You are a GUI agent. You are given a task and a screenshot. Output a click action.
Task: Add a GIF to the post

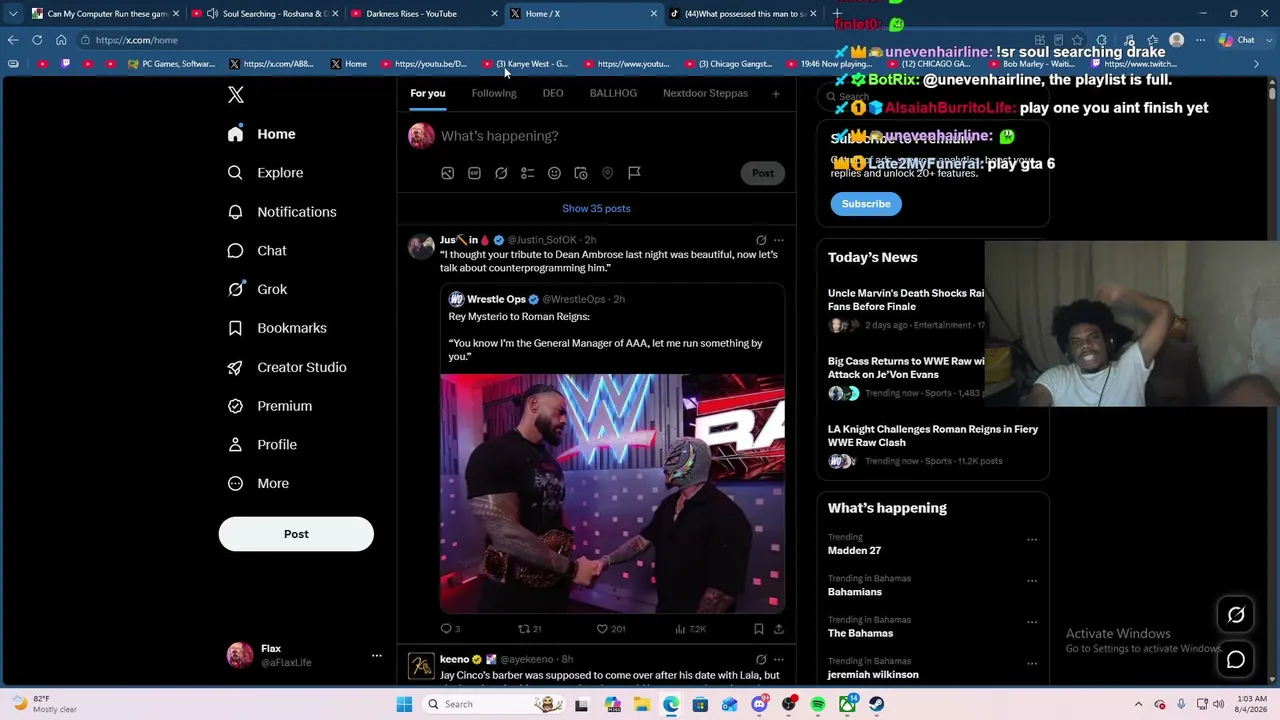(474, 173)
